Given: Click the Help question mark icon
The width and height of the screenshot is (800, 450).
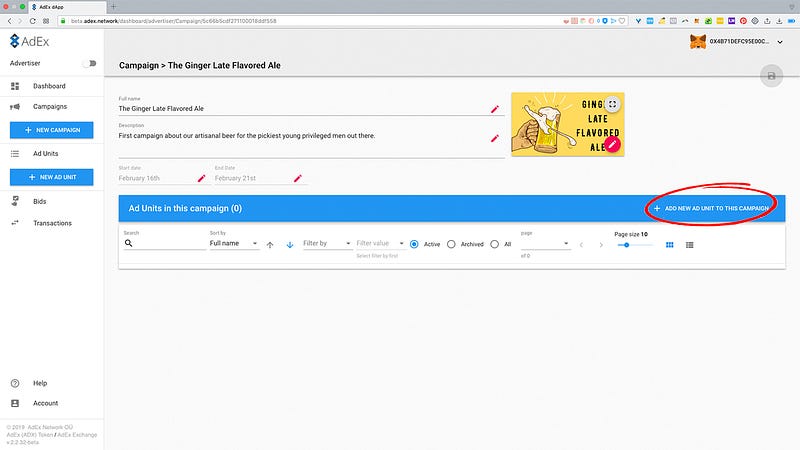Looking at the screenshot, I should tap(15, 383).
